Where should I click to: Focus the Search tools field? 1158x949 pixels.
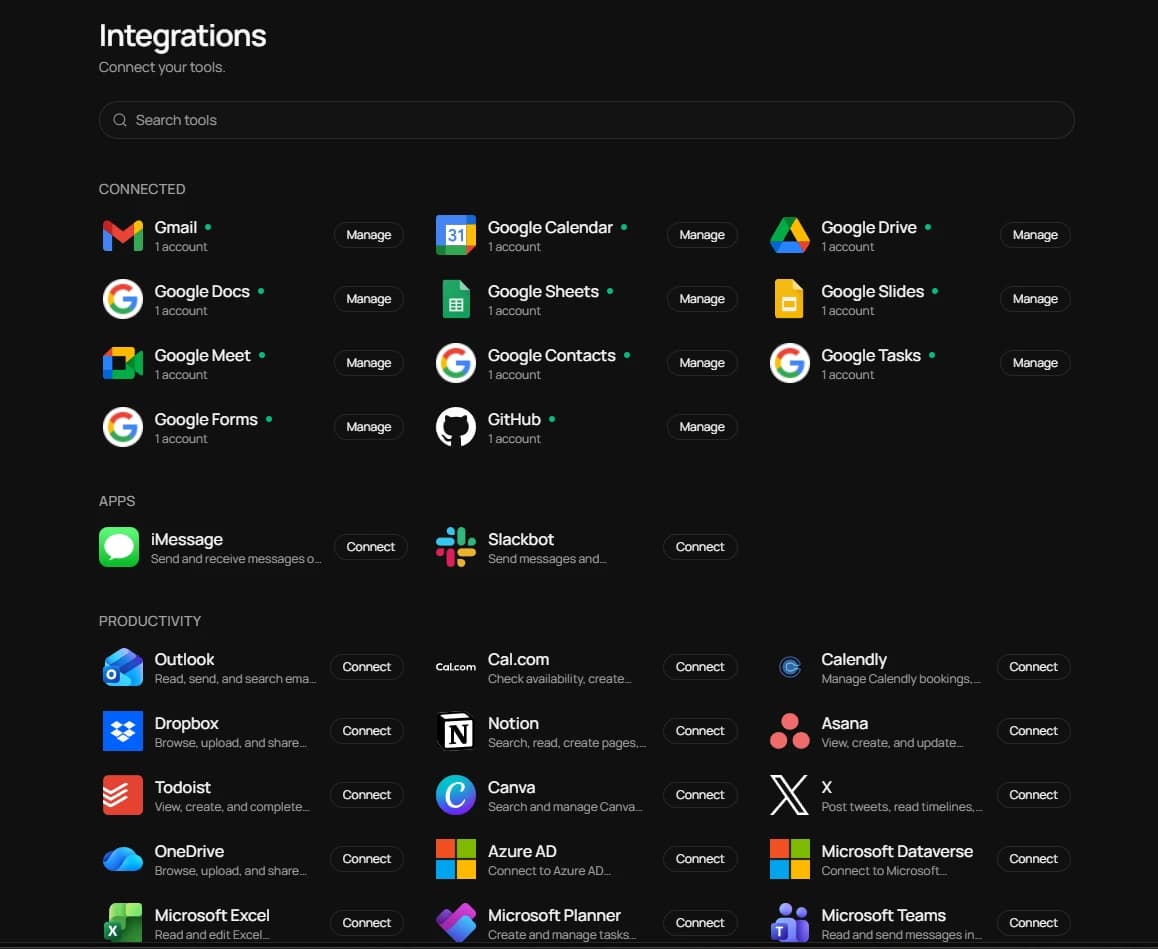[x=586, y=120]
